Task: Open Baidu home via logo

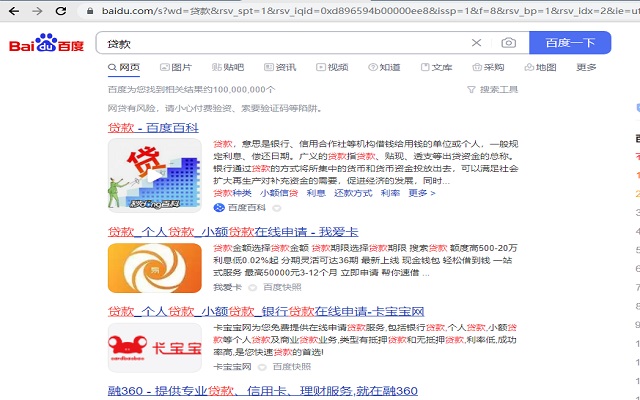Action: coord(46,43)
